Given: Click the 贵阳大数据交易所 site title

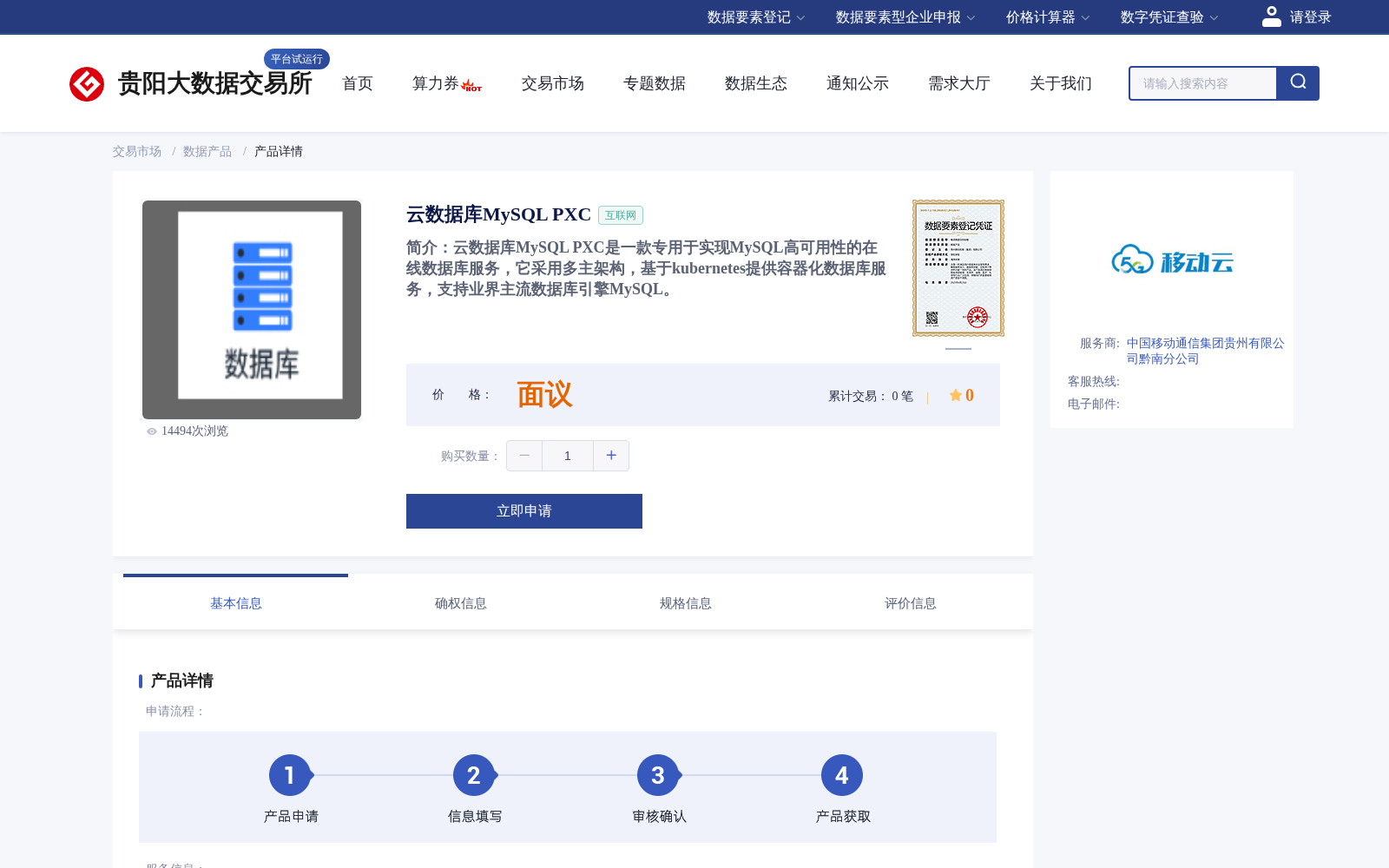Looking at the screenshot, I should tap(214, 83).
